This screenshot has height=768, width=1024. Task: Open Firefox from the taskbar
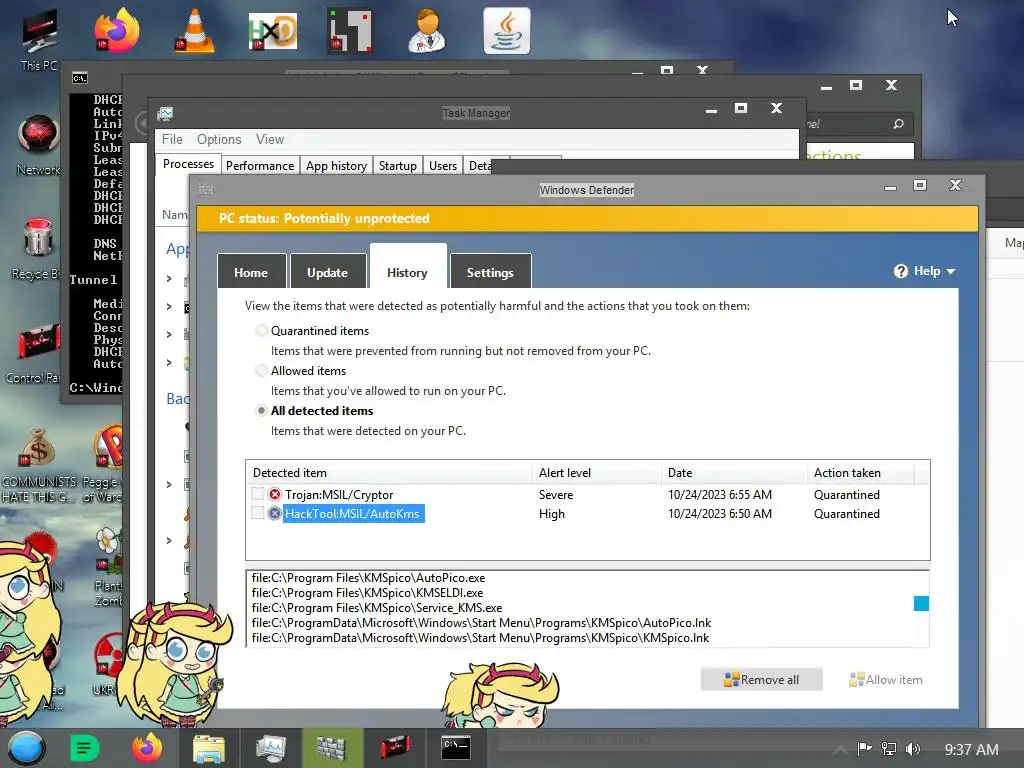click(x=147, y=748)
